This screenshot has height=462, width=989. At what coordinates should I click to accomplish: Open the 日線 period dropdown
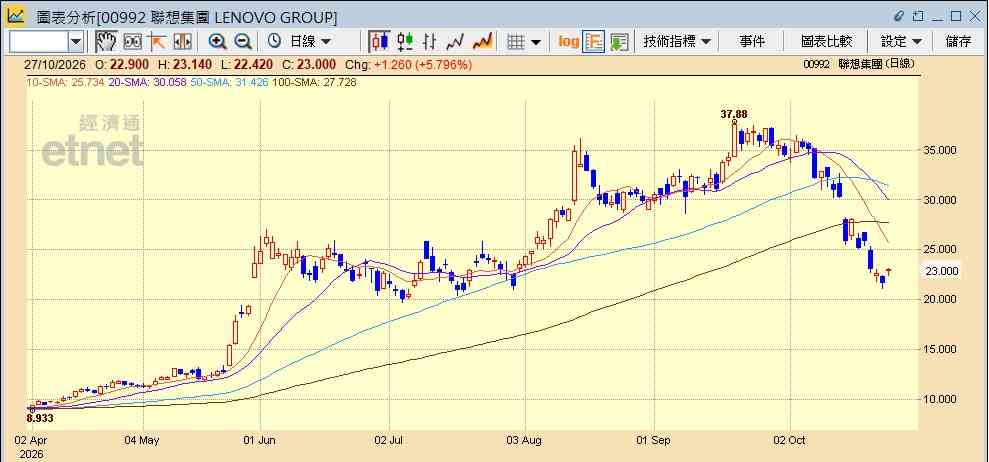coord(300,42)
